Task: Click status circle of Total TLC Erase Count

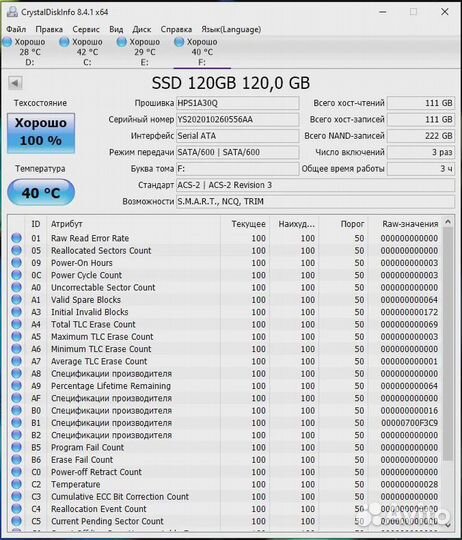Action: click(16, 324)
